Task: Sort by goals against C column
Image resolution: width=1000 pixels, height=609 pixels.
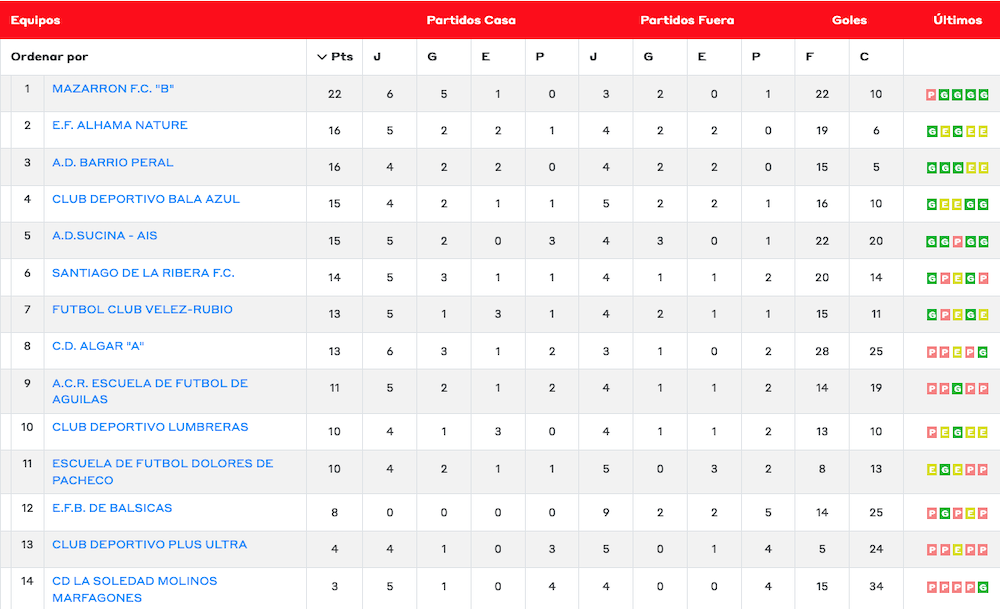Action: click(x=864, y=57)
